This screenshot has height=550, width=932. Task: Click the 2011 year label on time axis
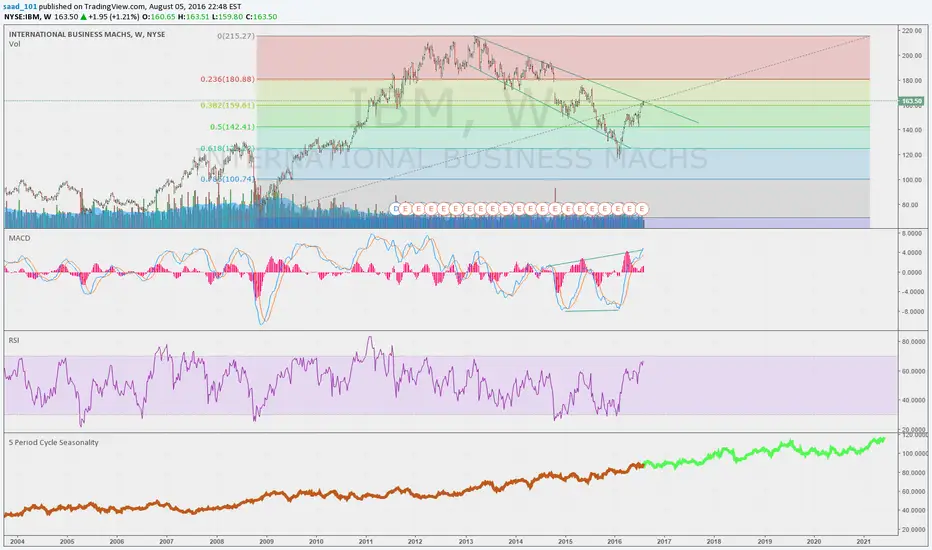pos(366,542)
